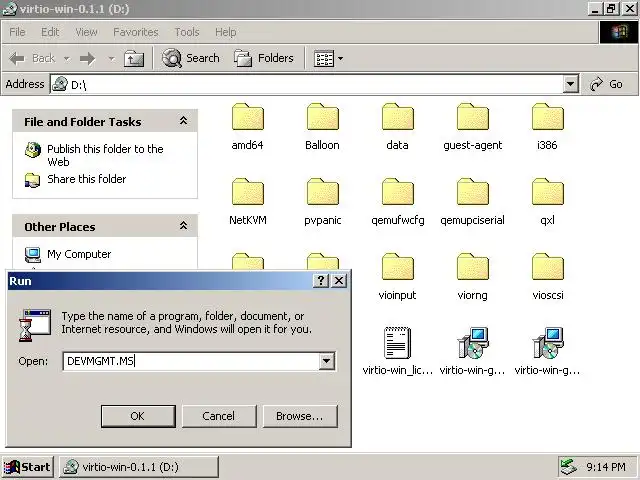Click the Back arrow toolbar button
The width and height of the screenshot is (640, 480).
(x=31, y=58)
